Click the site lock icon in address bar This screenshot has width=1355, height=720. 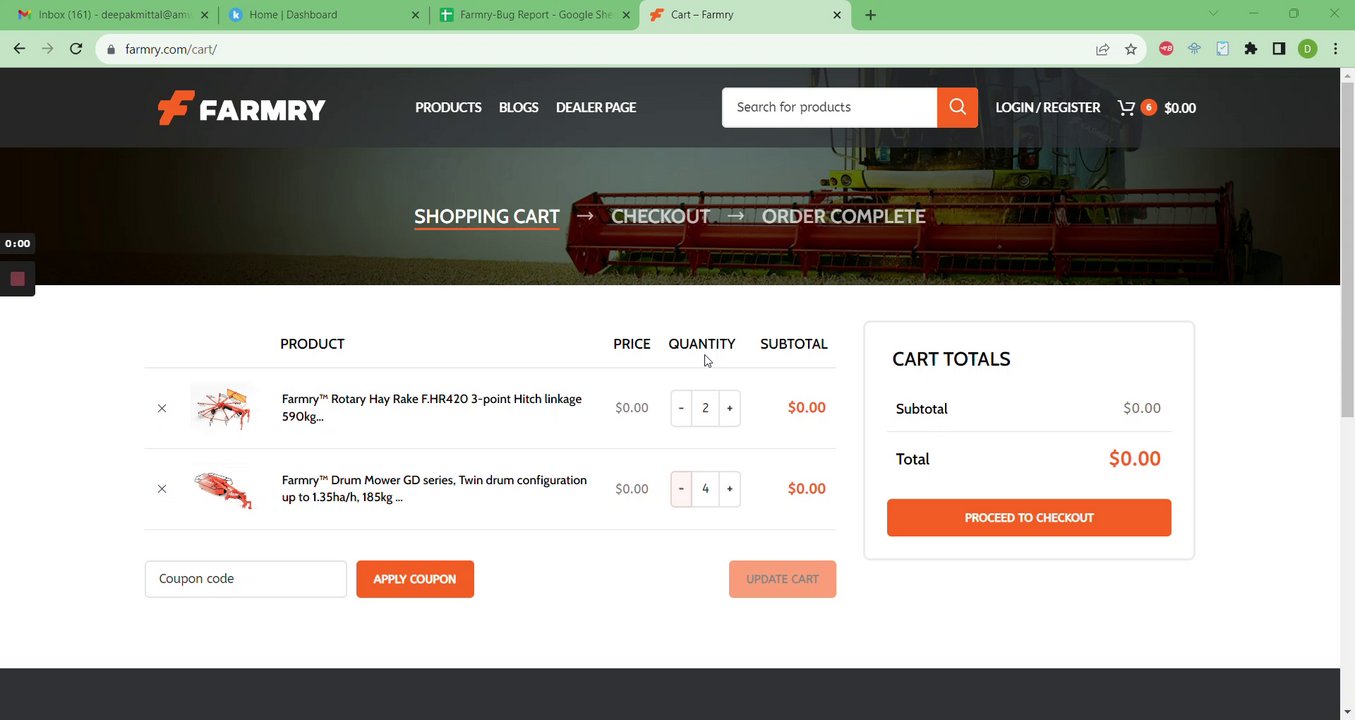(110, 49)
